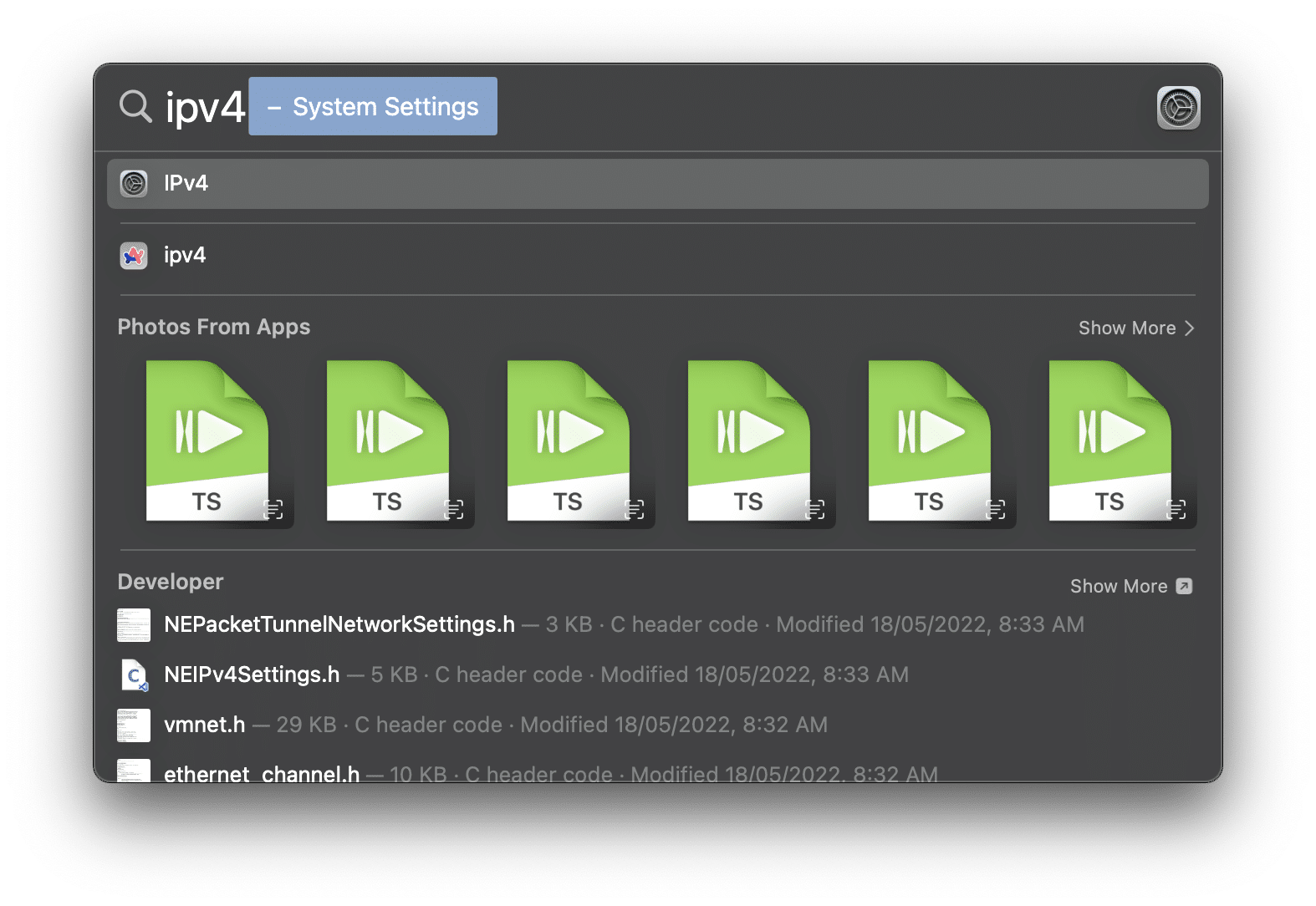The height and width of the screenshot is (906, 1316).
Task: Click the System Settings gear icon at top right
Action: click(1178, 108)
